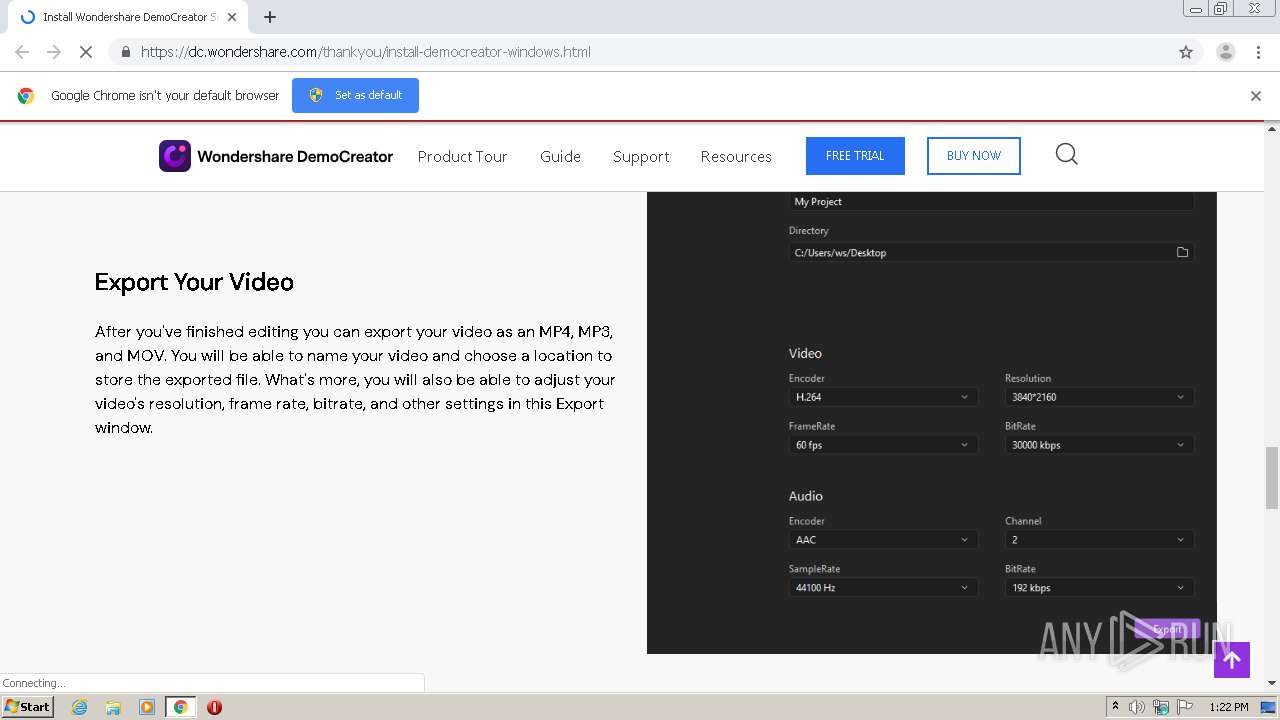This screenshot has height=720, width=1280.
Task: Open the Windows Start button
Action: click(27, 707)
